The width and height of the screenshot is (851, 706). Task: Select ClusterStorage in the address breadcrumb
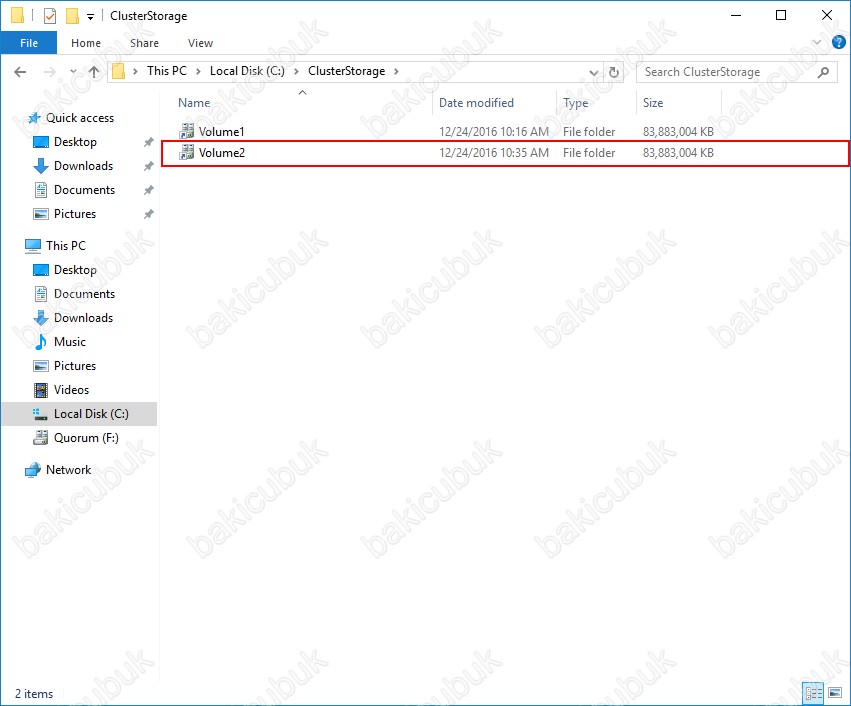click(346, 71)
